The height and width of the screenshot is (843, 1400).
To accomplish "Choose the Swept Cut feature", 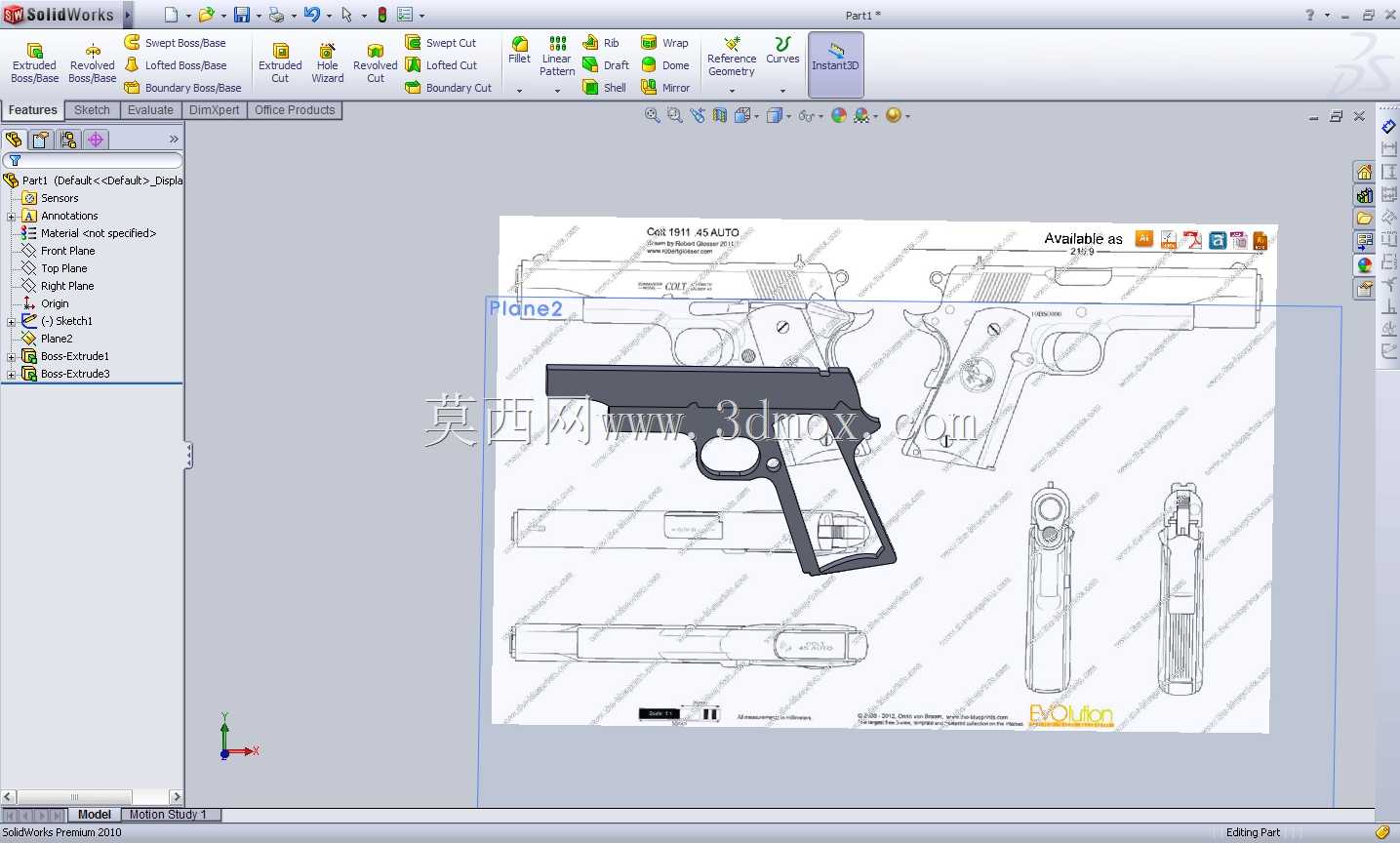I will (x=441, y=43).
